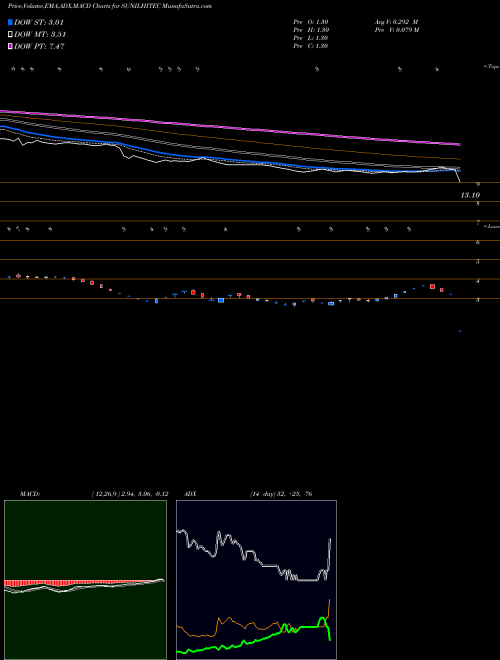
Task: Click the chart title mentioning SUNILHITEC MunafaSutra.com
Action: tap(110, 6)
